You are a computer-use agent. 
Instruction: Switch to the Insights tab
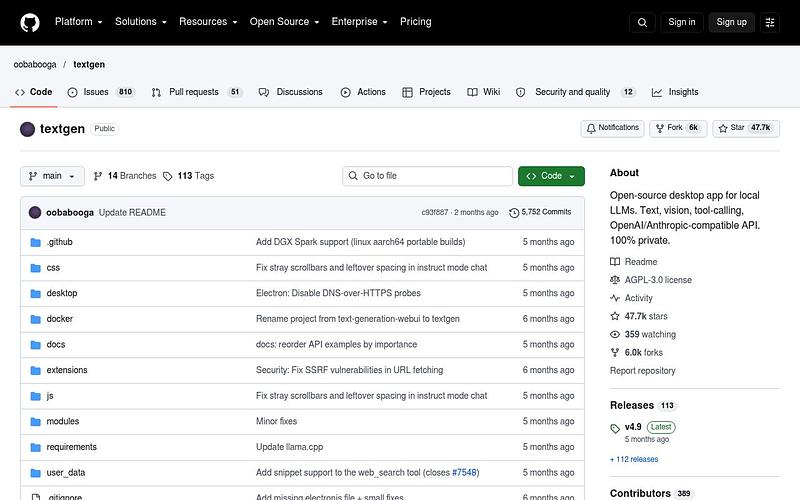(x=675, y=92)
